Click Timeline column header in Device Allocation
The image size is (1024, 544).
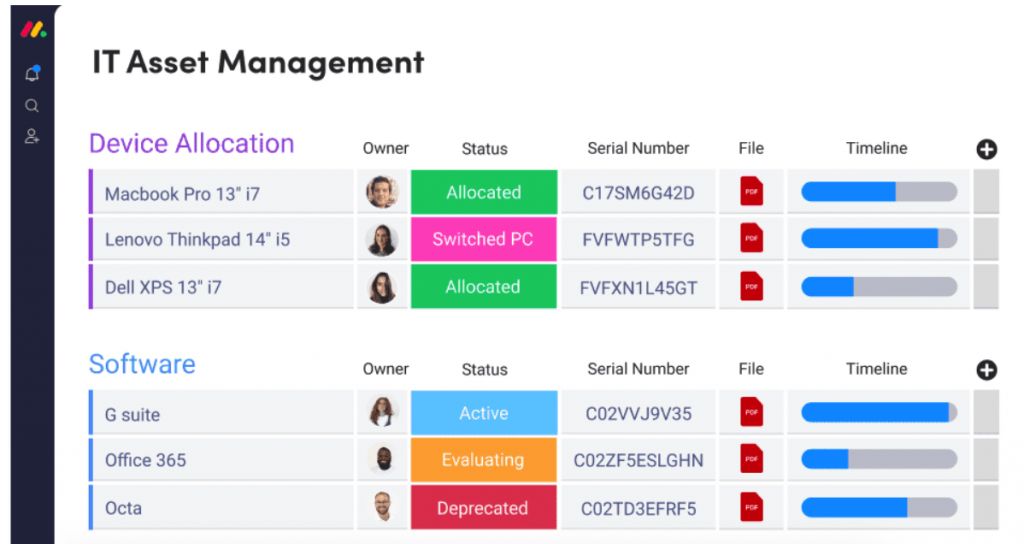(x=876, y=148)
